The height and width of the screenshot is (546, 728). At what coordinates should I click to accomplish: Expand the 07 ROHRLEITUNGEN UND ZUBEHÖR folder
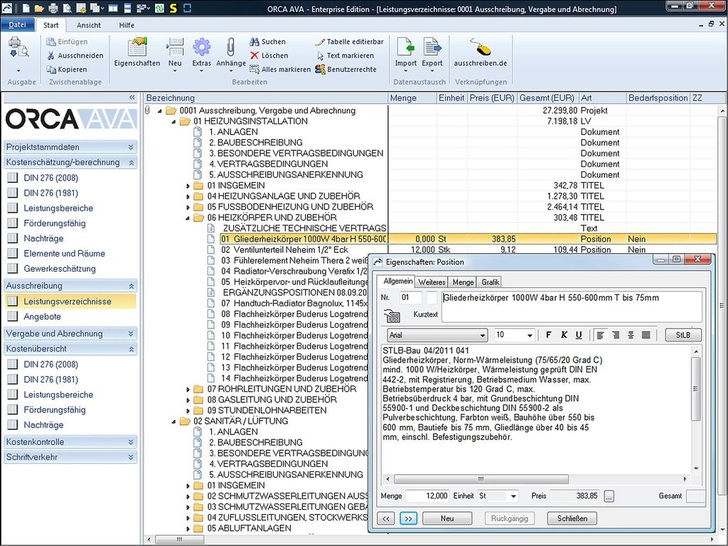(188, 389)
